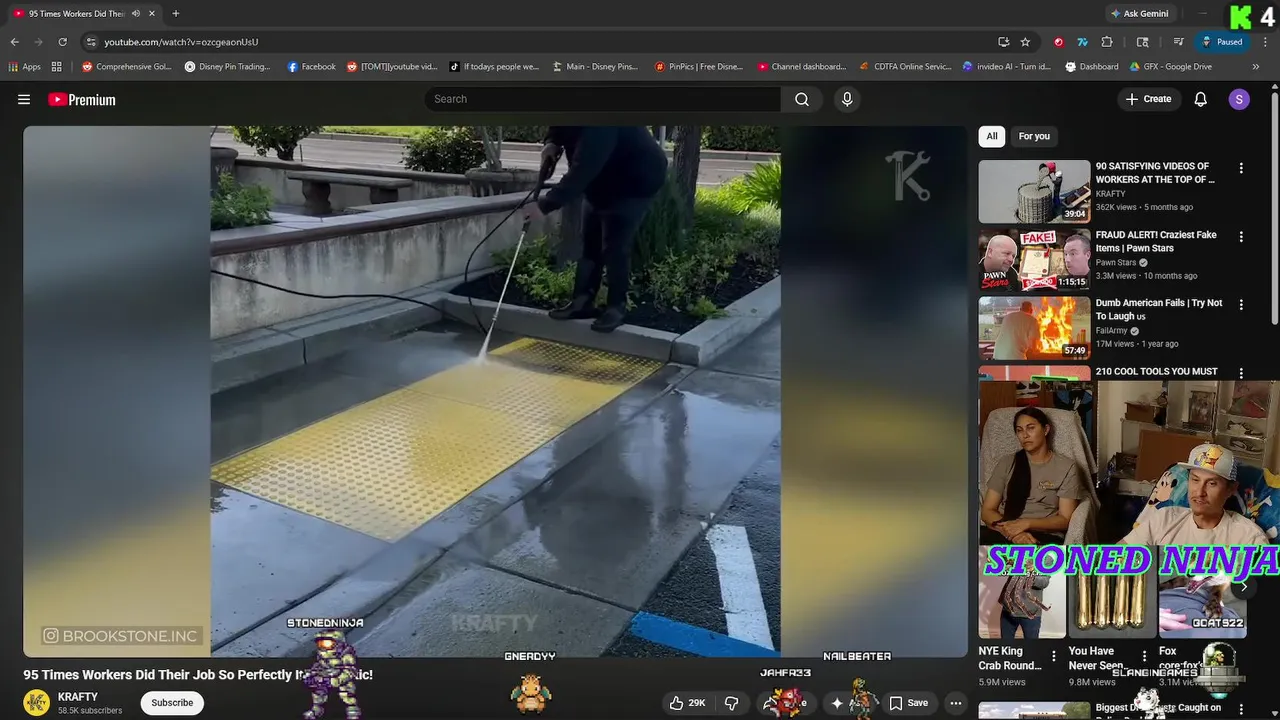Screen dimensions: 1280x720
Task: Click the Create button
Action: 1148,99
